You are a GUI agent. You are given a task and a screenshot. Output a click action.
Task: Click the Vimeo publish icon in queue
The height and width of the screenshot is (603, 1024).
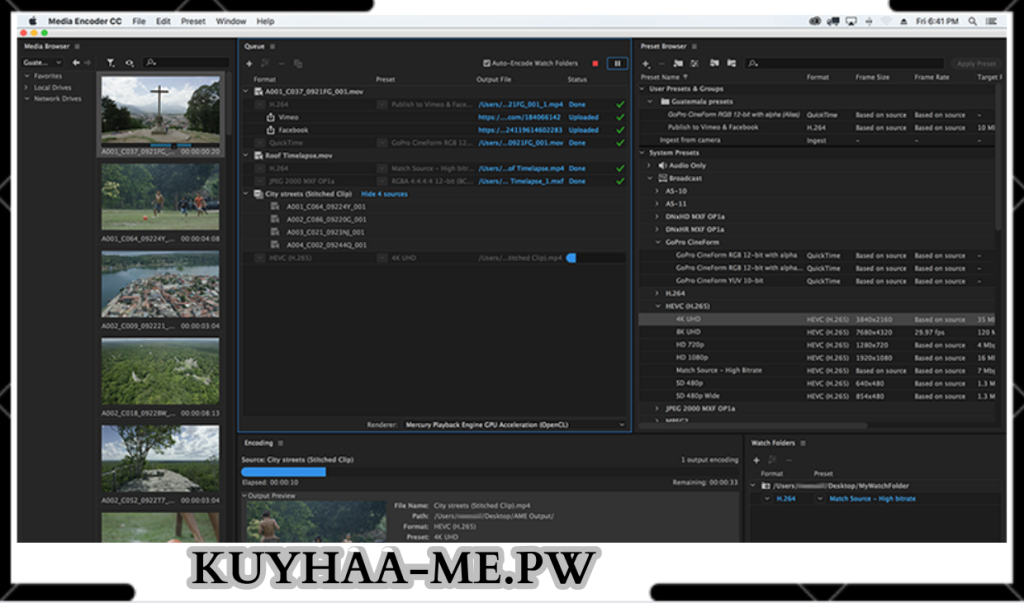coord(270,118)
